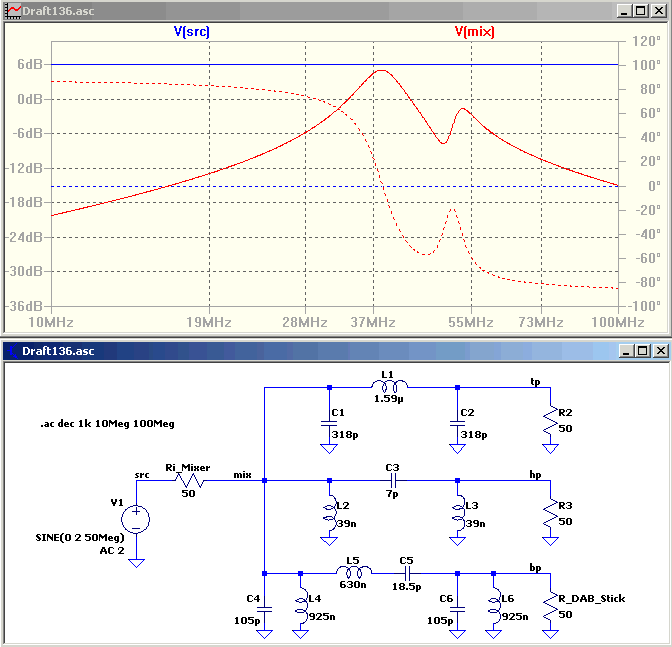Click the ground symbol under R_DAB_Stick resistor
Screen dimensions: 672x647
[550, 634]
